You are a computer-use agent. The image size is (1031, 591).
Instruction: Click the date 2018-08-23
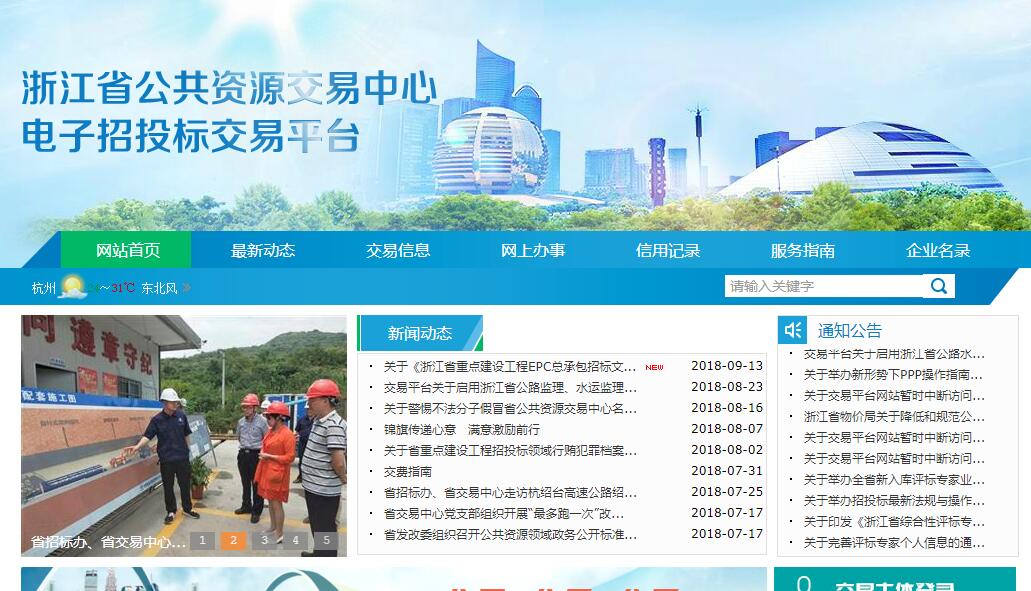point(727,387)
